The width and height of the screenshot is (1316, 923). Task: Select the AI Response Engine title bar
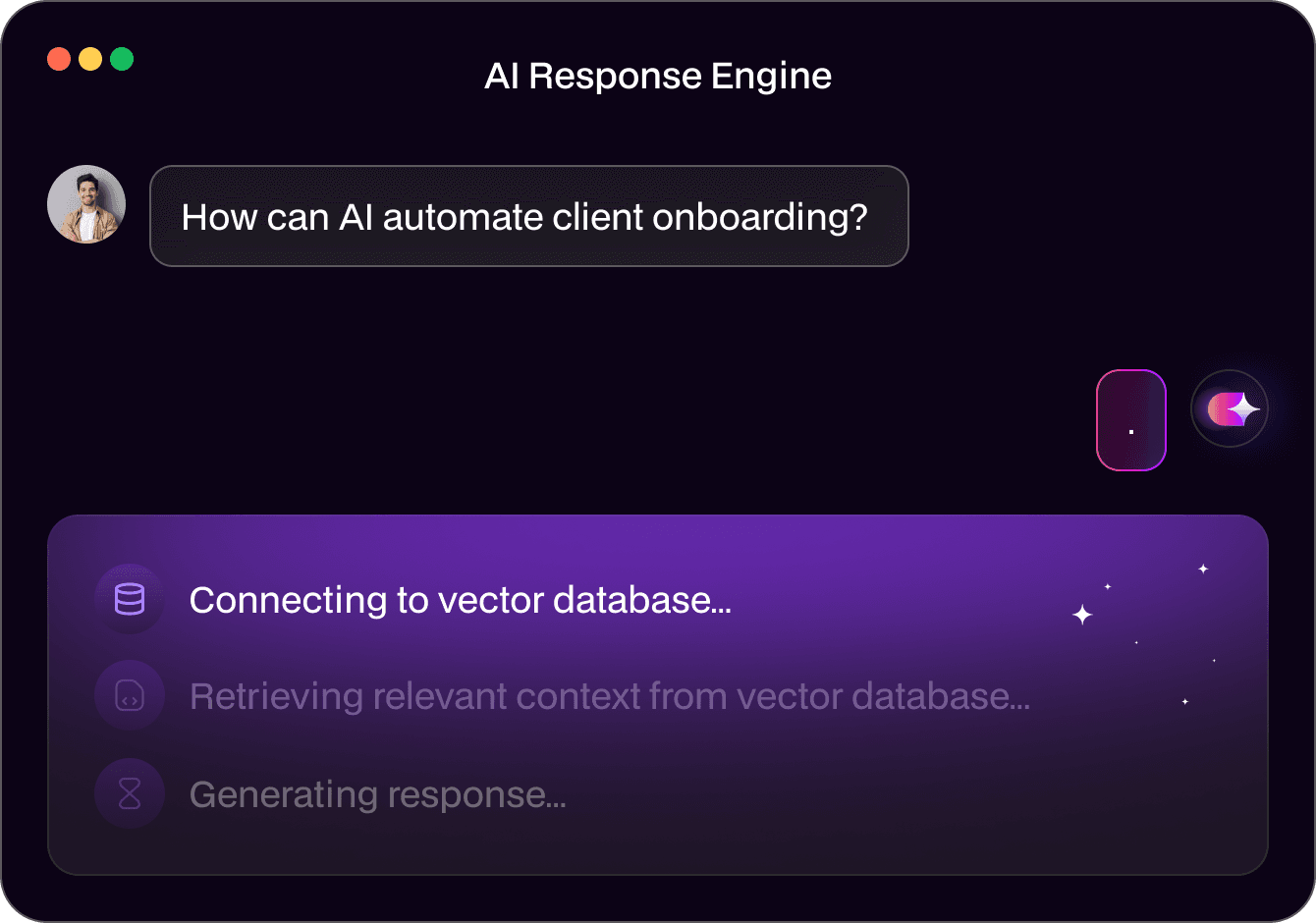pos(658,75)
